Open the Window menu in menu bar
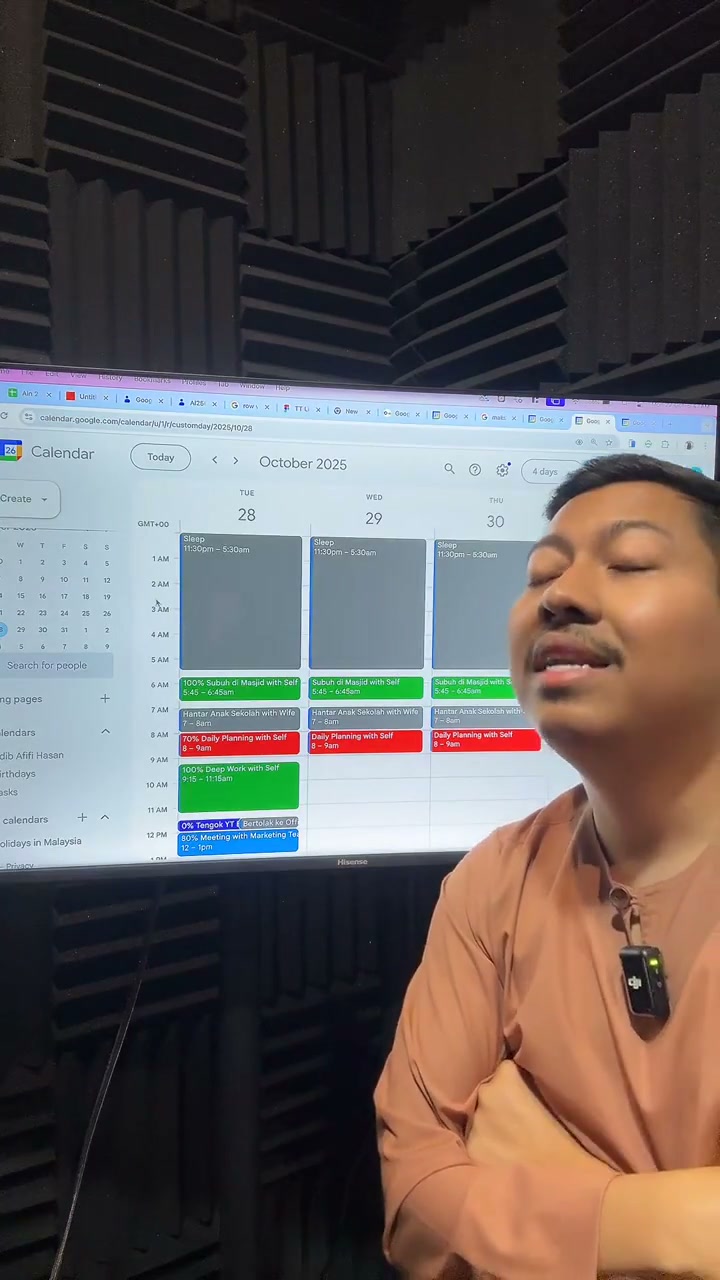 coord(254,385)
